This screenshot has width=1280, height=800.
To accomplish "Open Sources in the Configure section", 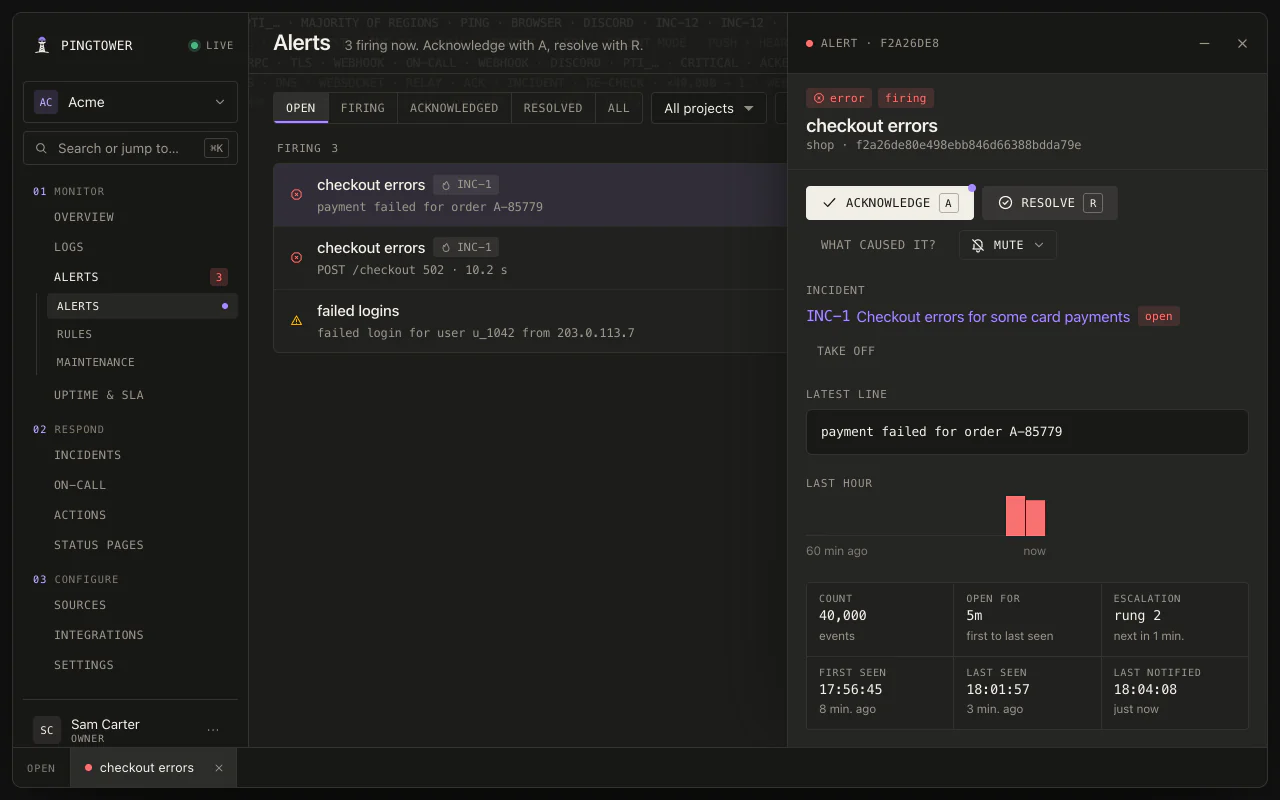I will [80, 605].
